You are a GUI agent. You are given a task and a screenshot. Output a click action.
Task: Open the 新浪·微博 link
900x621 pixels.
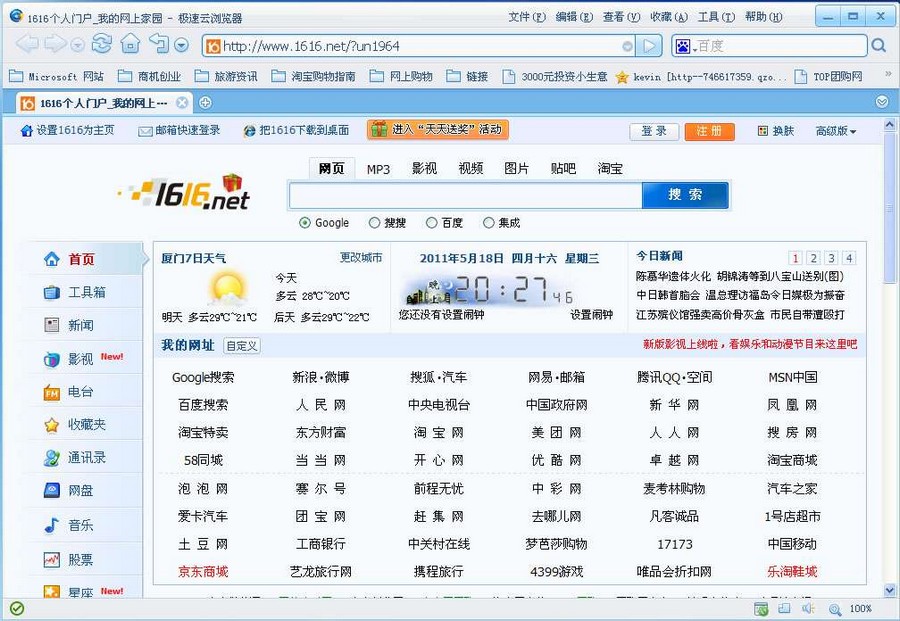pos(320,377)
